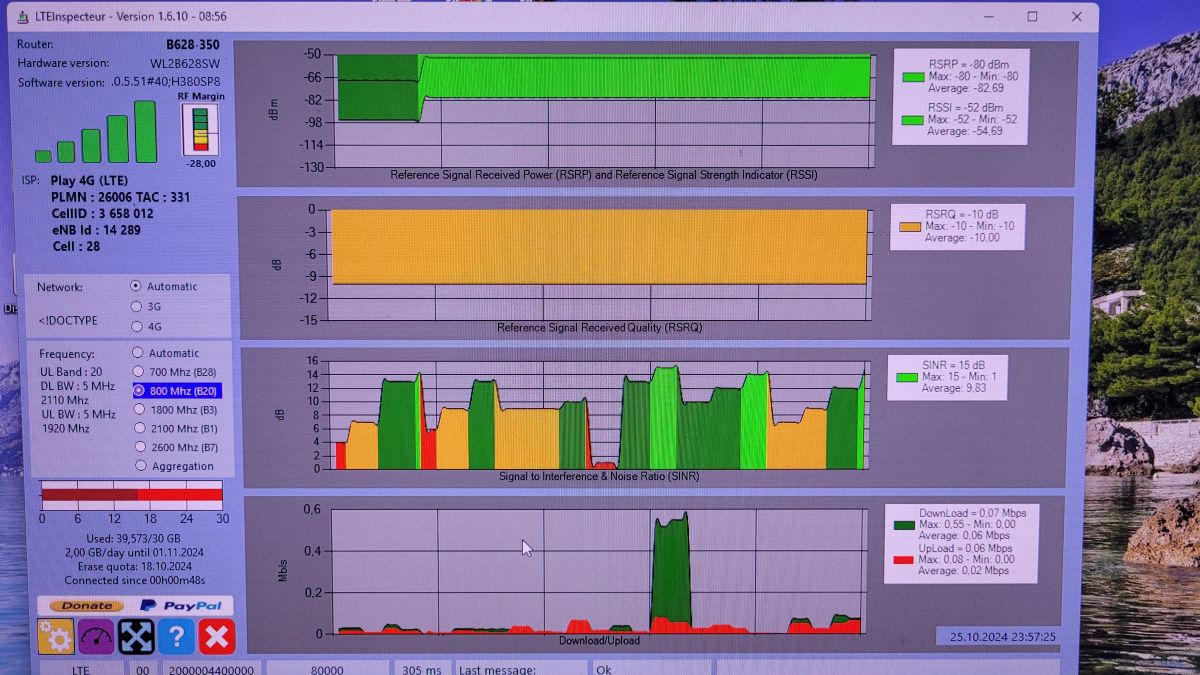The width and height of the screenshot is (1200, 675).
Task: Click Erase quota: 18.10.2024
Action: coord(133,566)
